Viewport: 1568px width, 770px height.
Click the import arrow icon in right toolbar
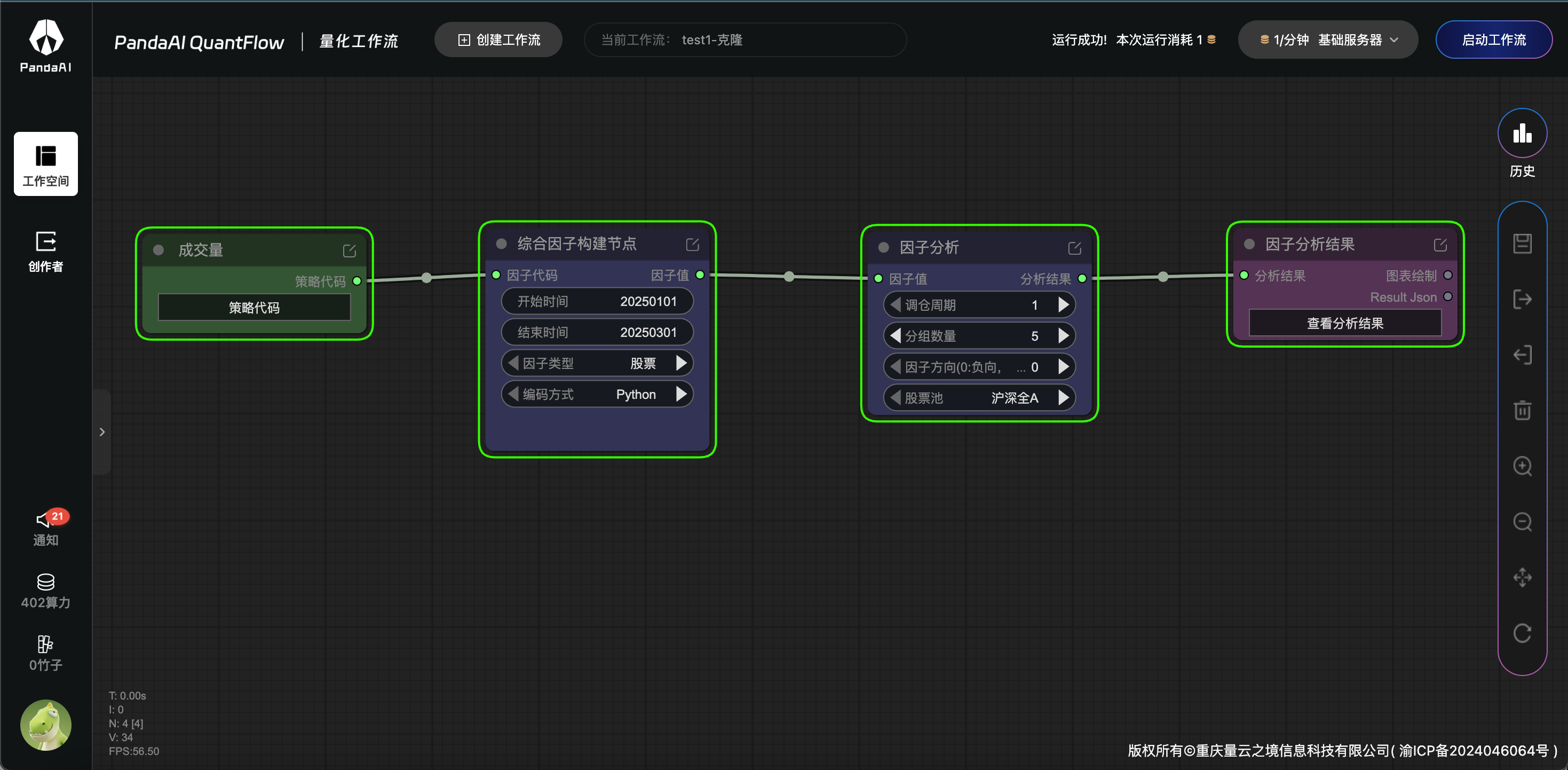coord(1522,355)
